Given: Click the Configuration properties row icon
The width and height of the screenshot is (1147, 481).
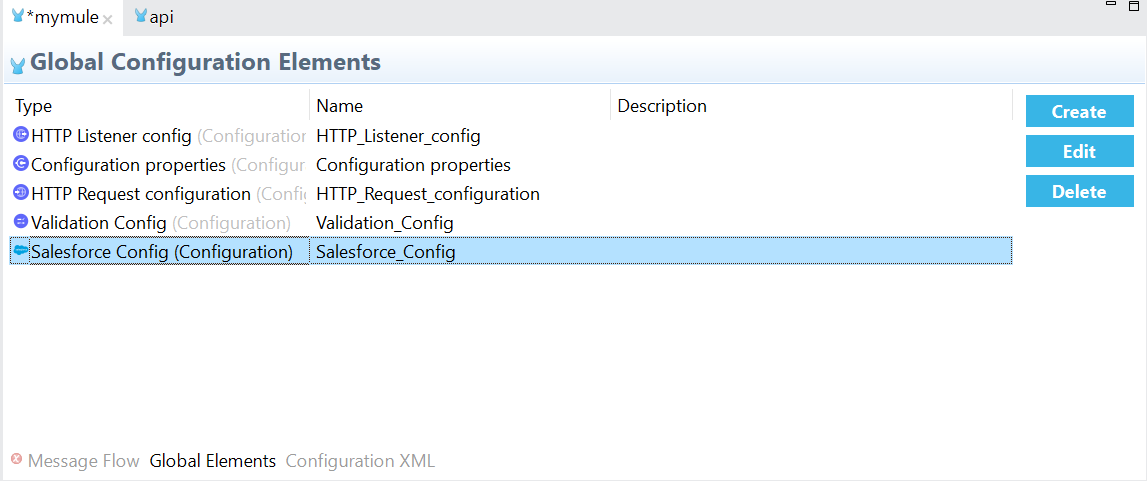Looking at the screenshot, I should [x=21, y=164].
